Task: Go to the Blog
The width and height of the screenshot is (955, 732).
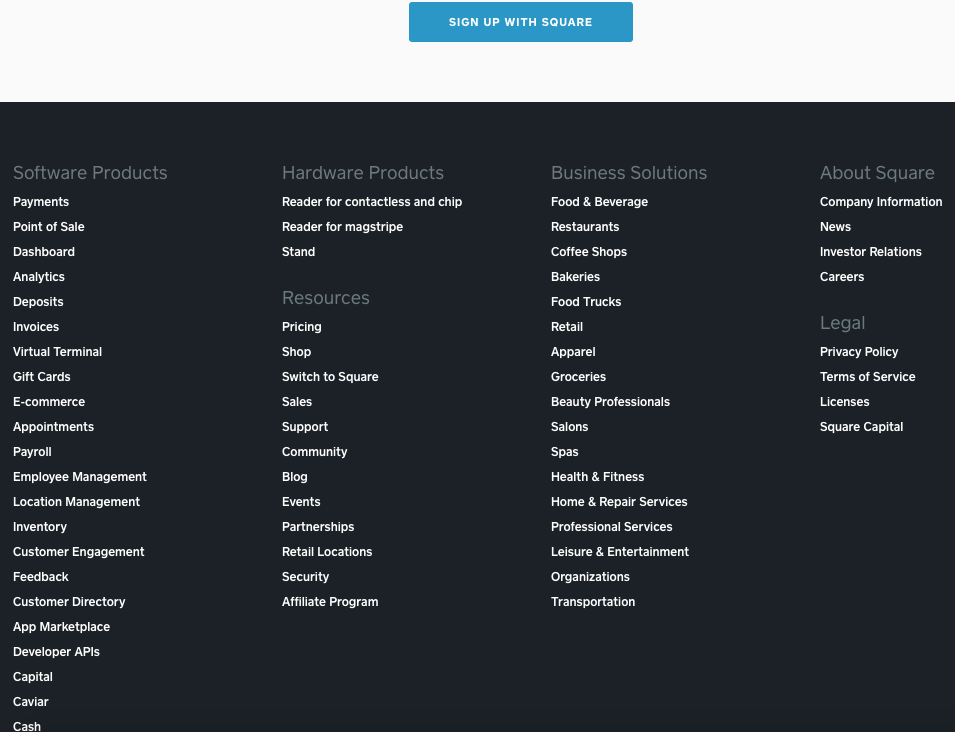Action: [295, 476]
